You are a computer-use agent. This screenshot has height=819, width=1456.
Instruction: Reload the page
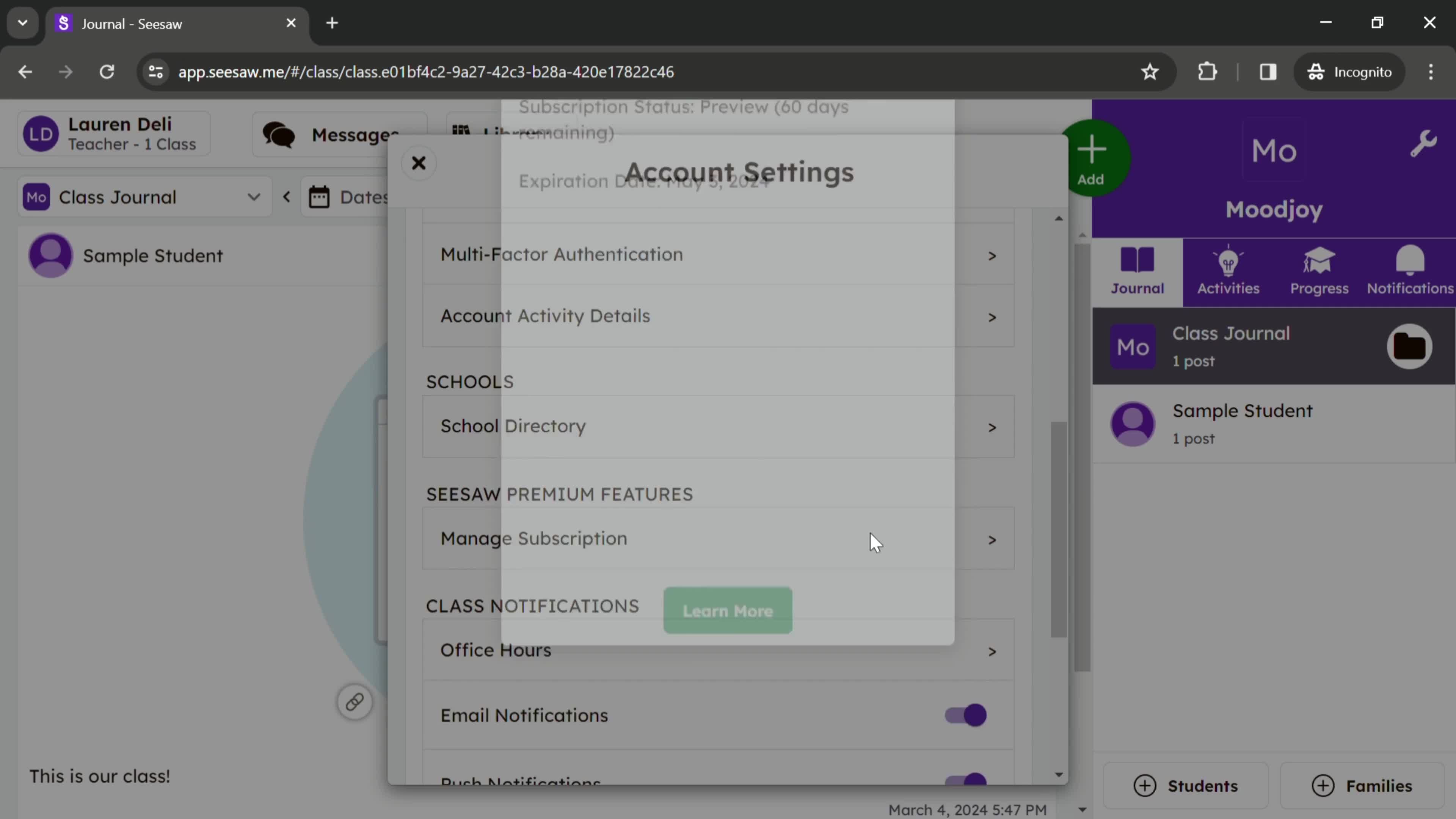point(107,72)
